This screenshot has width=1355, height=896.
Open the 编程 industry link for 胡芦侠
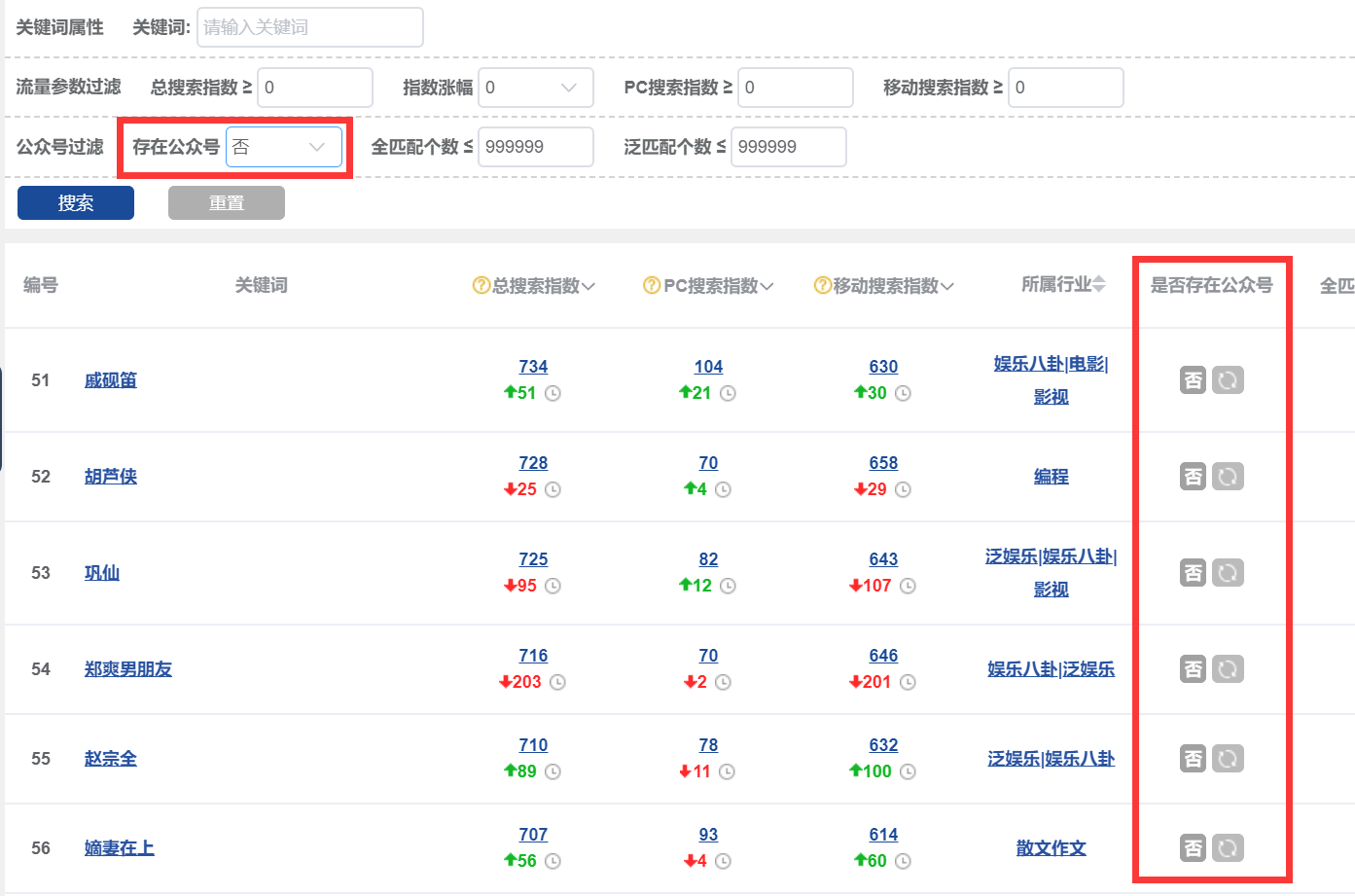1052,477
